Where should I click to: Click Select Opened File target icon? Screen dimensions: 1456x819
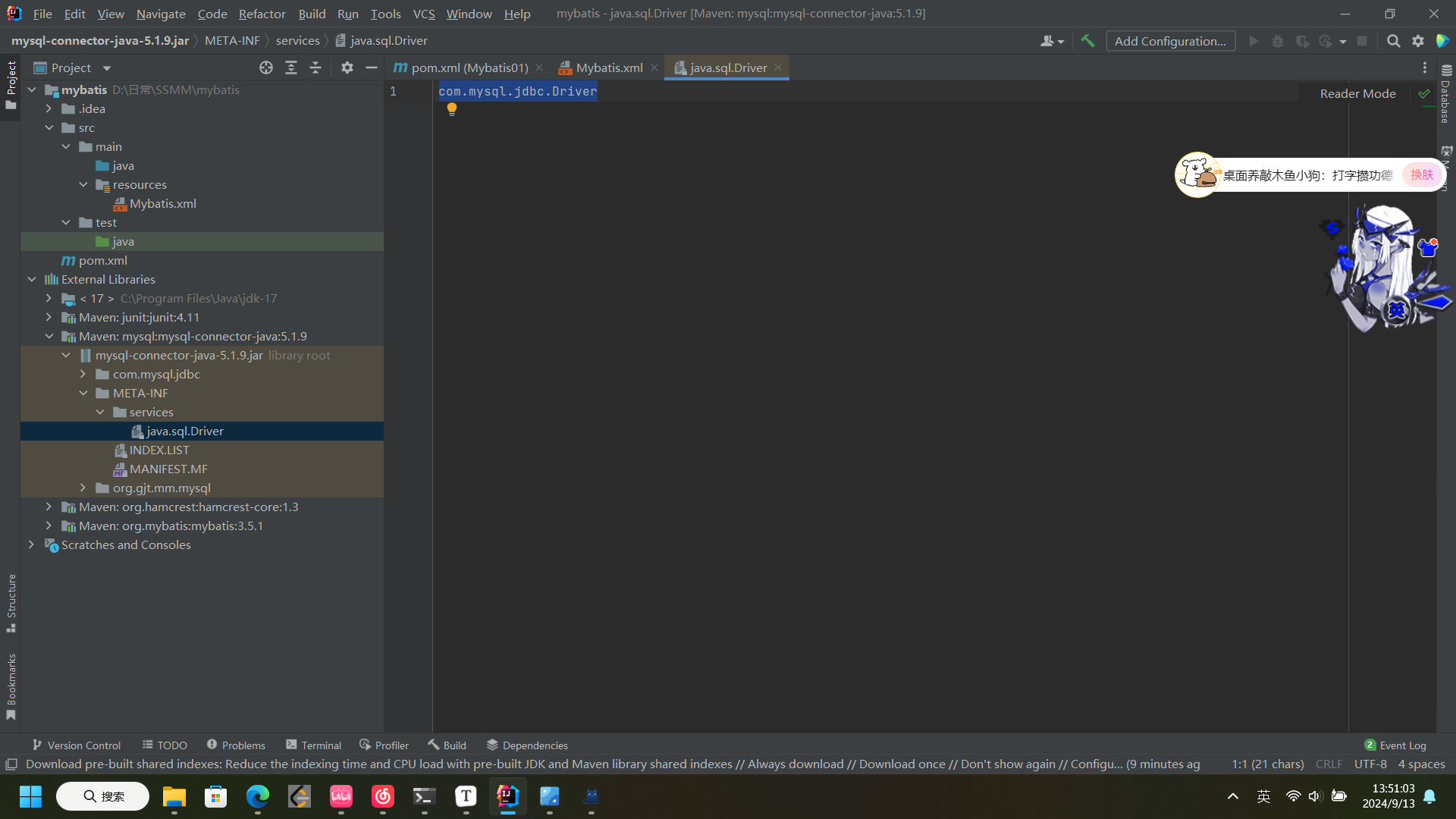266,68
